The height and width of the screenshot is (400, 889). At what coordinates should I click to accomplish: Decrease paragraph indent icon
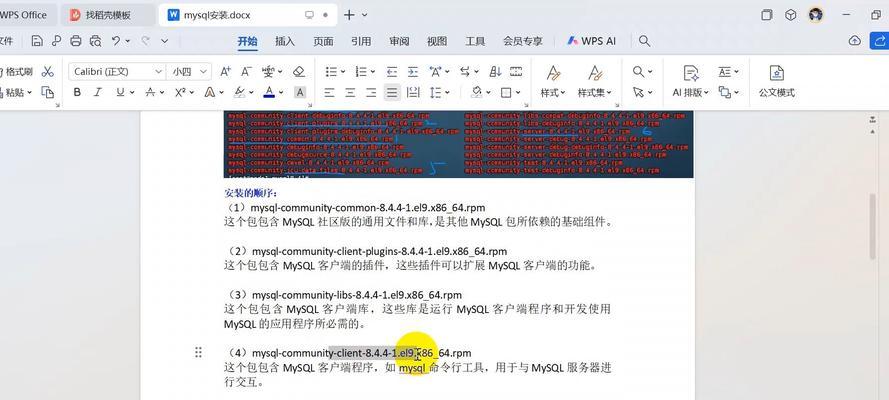(x=392, y=71)
